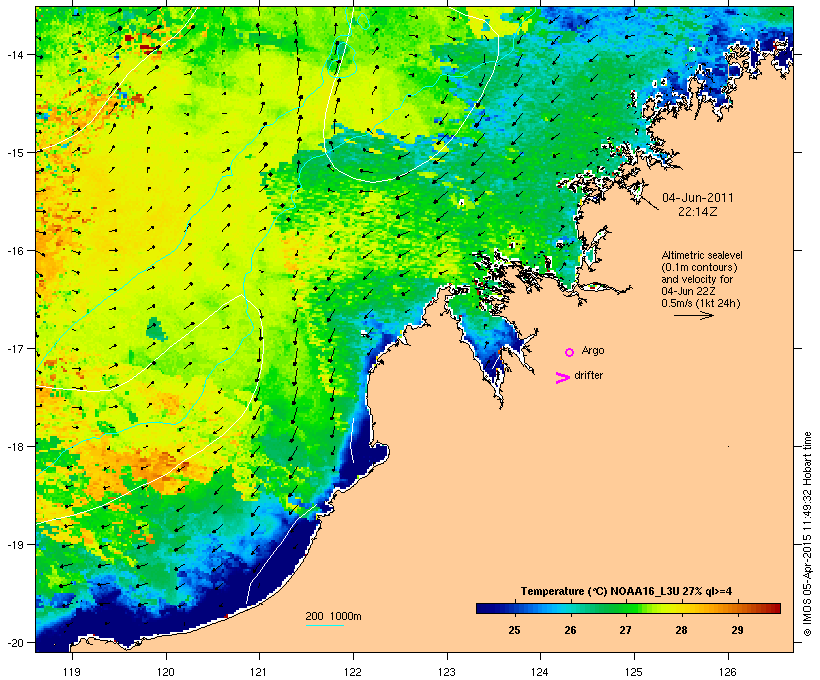Click the magenta Argo circle legend marker
The width and height of the screenshot is (820, 680).
pos(570,352)
